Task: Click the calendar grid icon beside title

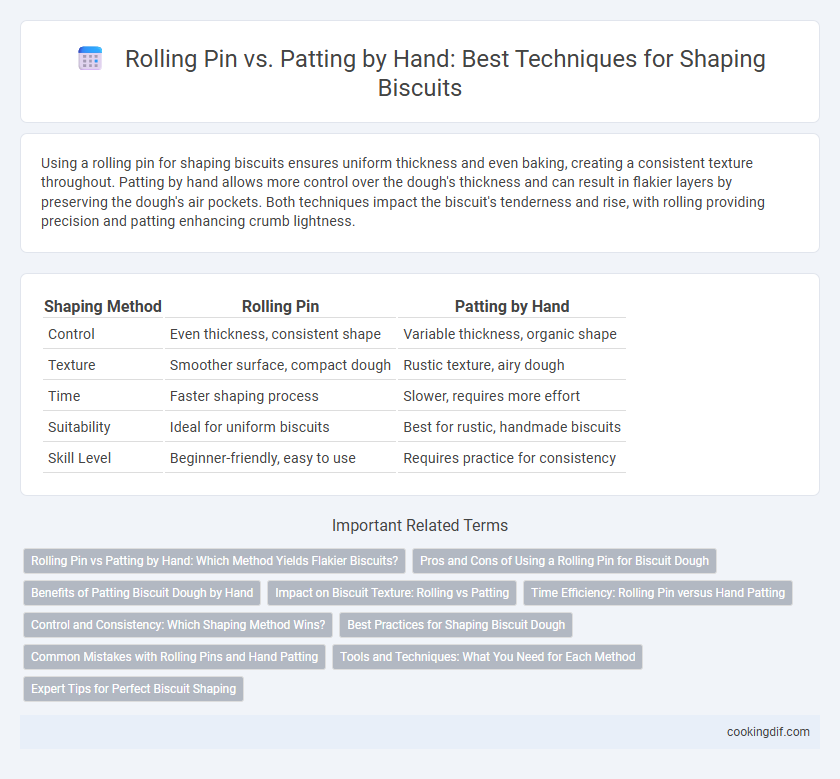Action: [x=90, y=58]
